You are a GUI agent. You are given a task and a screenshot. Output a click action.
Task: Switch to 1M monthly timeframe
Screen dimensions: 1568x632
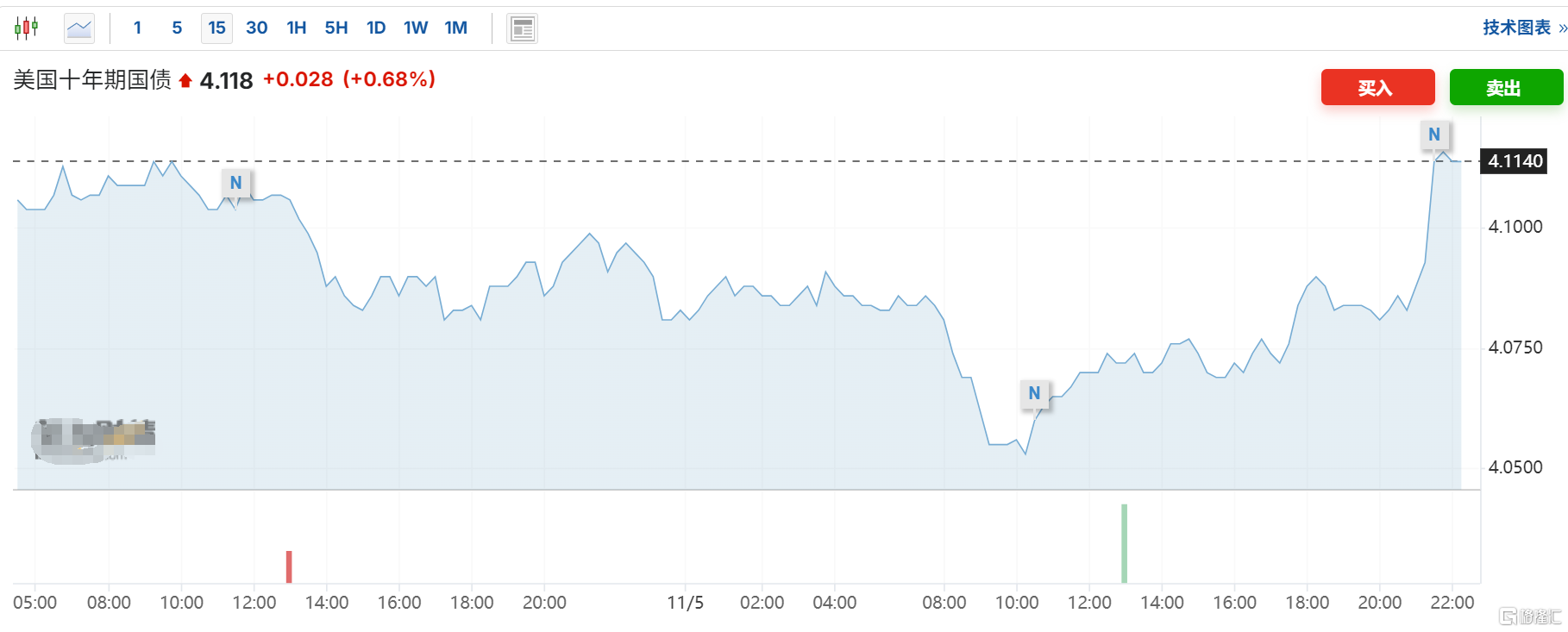pos(455,28)
